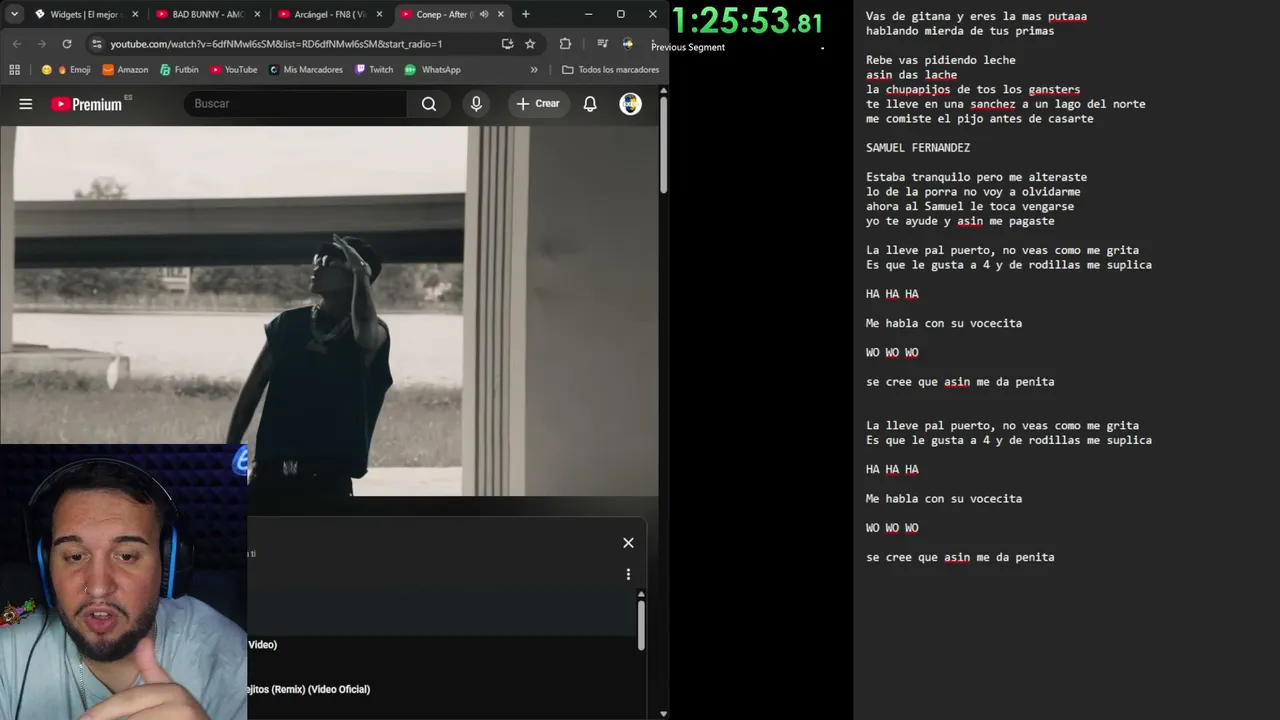
Task: Reload the YouTube page
Action: pyautogui.click(x=67, y=44)
